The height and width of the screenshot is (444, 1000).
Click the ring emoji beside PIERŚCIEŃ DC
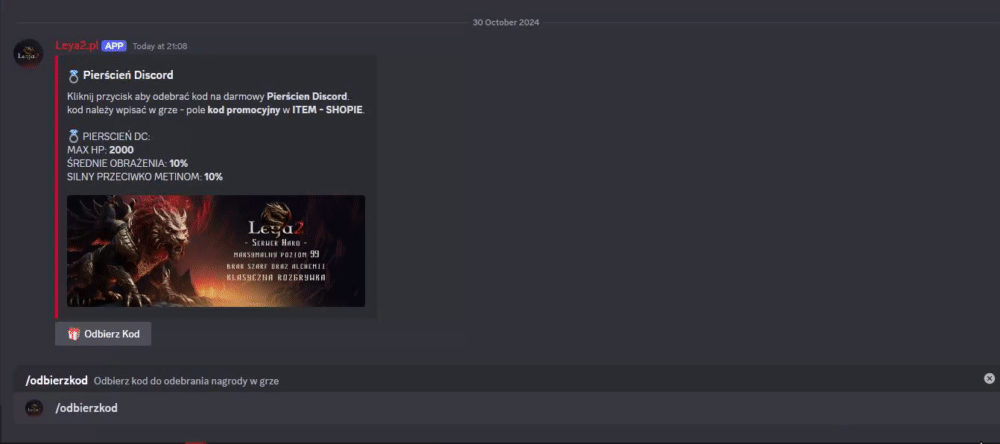tap(73, 136)
